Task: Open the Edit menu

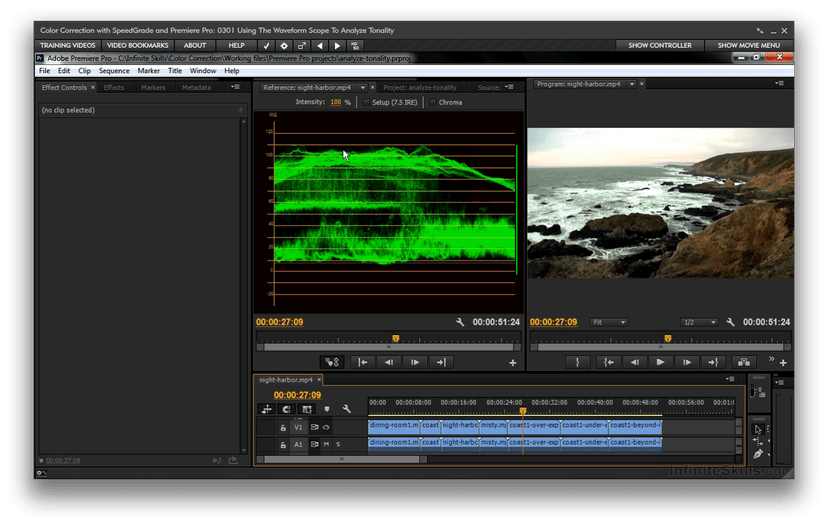Action: pyautogui.click(x=64, y=71)
